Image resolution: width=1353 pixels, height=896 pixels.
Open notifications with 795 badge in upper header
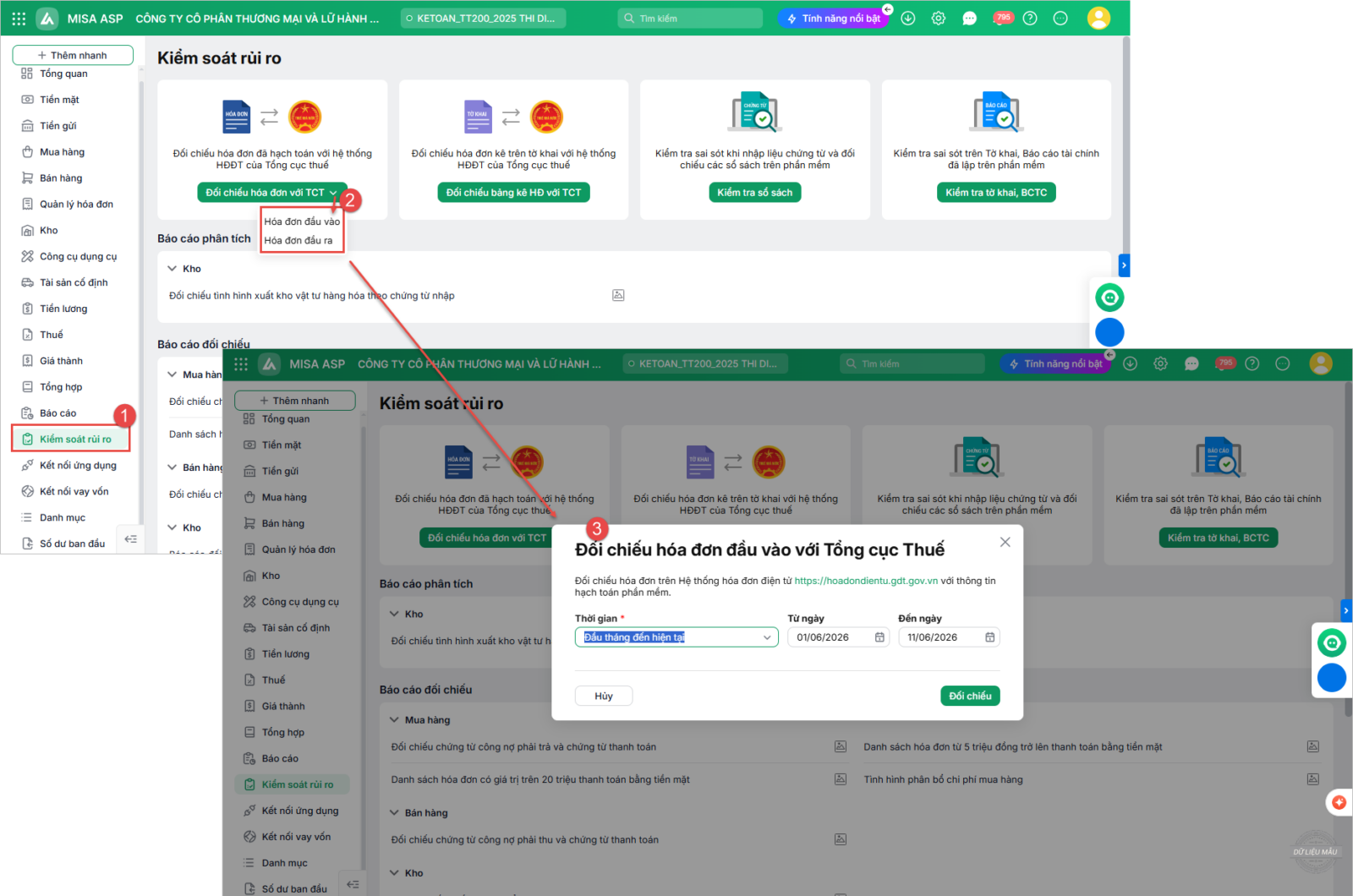coord(1001,18)
